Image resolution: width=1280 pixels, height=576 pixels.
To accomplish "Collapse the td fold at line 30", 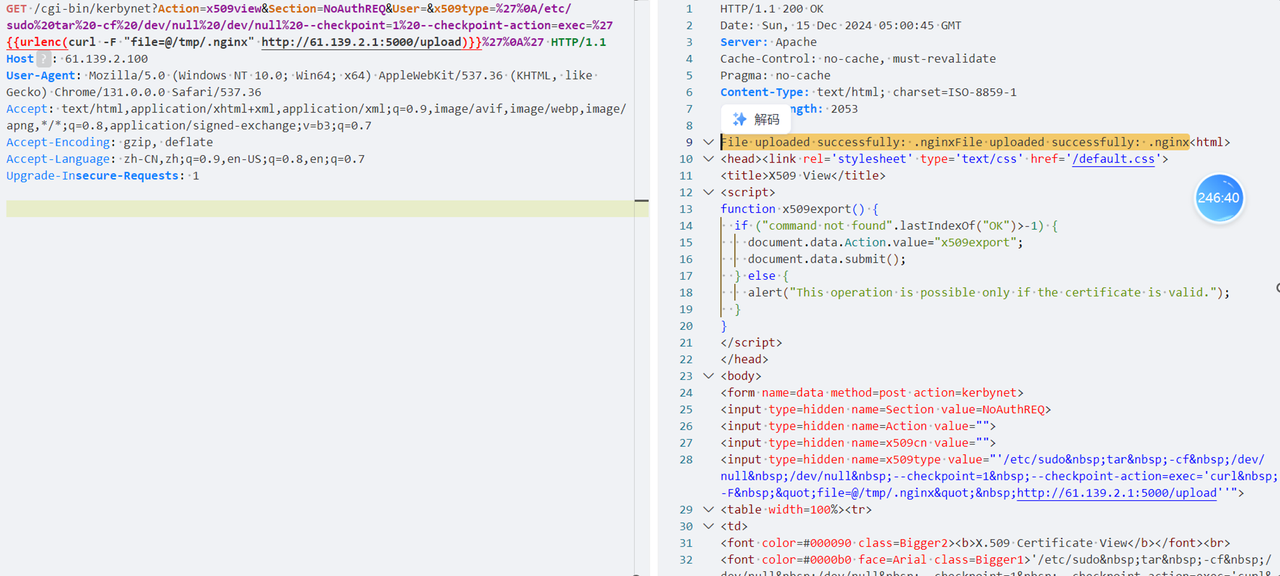I will 709,526.
